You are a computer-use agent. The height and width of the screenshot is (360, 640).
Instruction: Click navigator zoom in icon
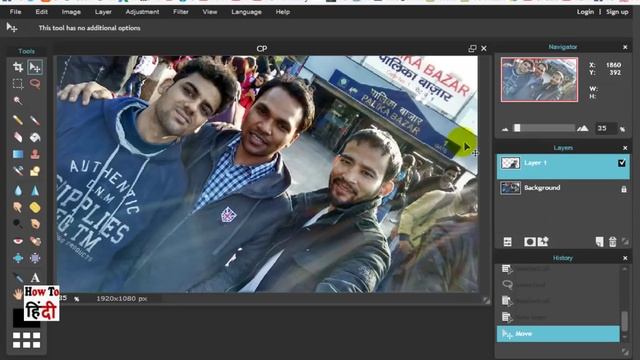pos(583,128)
